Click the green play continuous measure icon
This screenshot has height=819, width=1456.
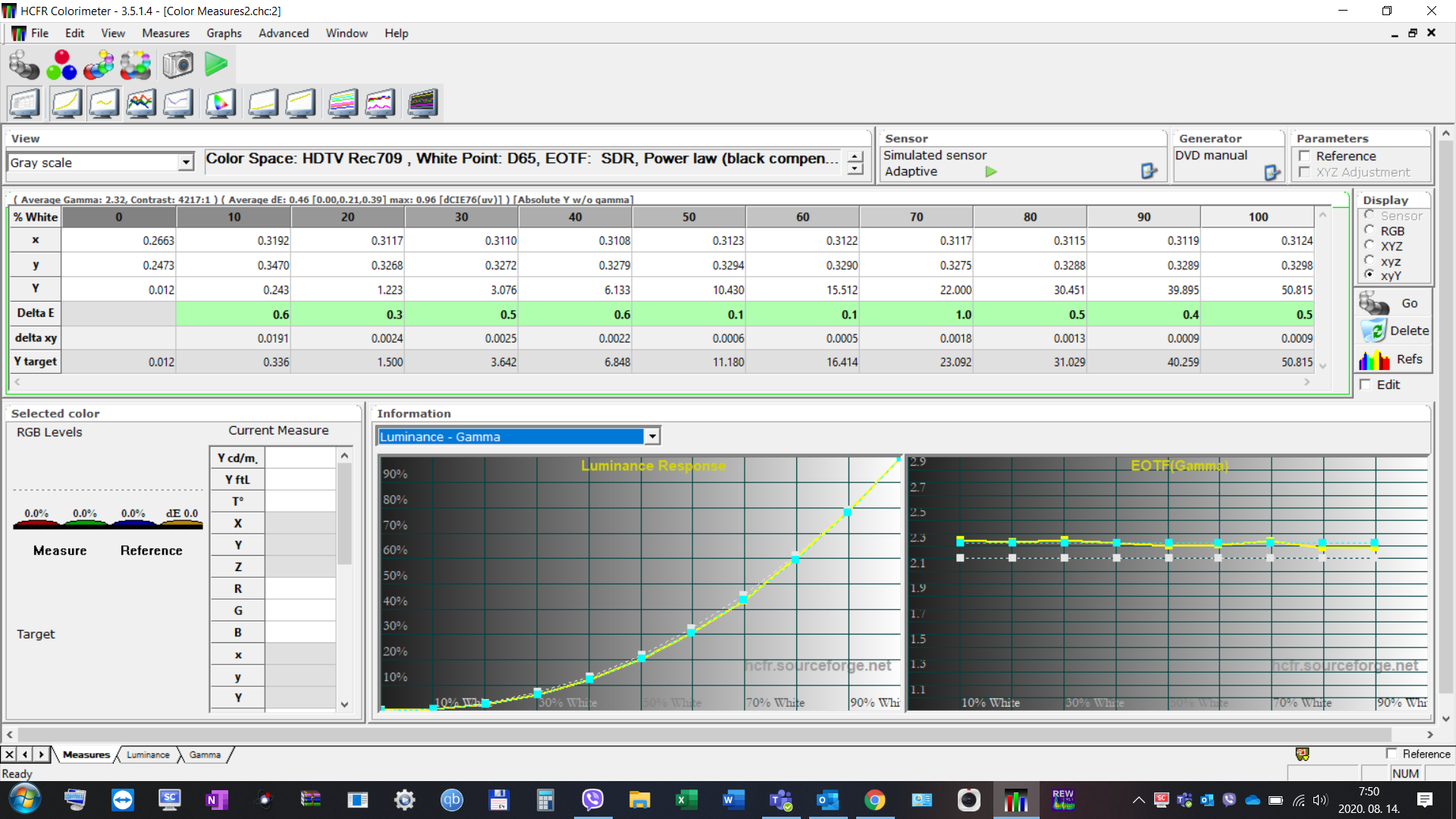click(x=216, y=64)
